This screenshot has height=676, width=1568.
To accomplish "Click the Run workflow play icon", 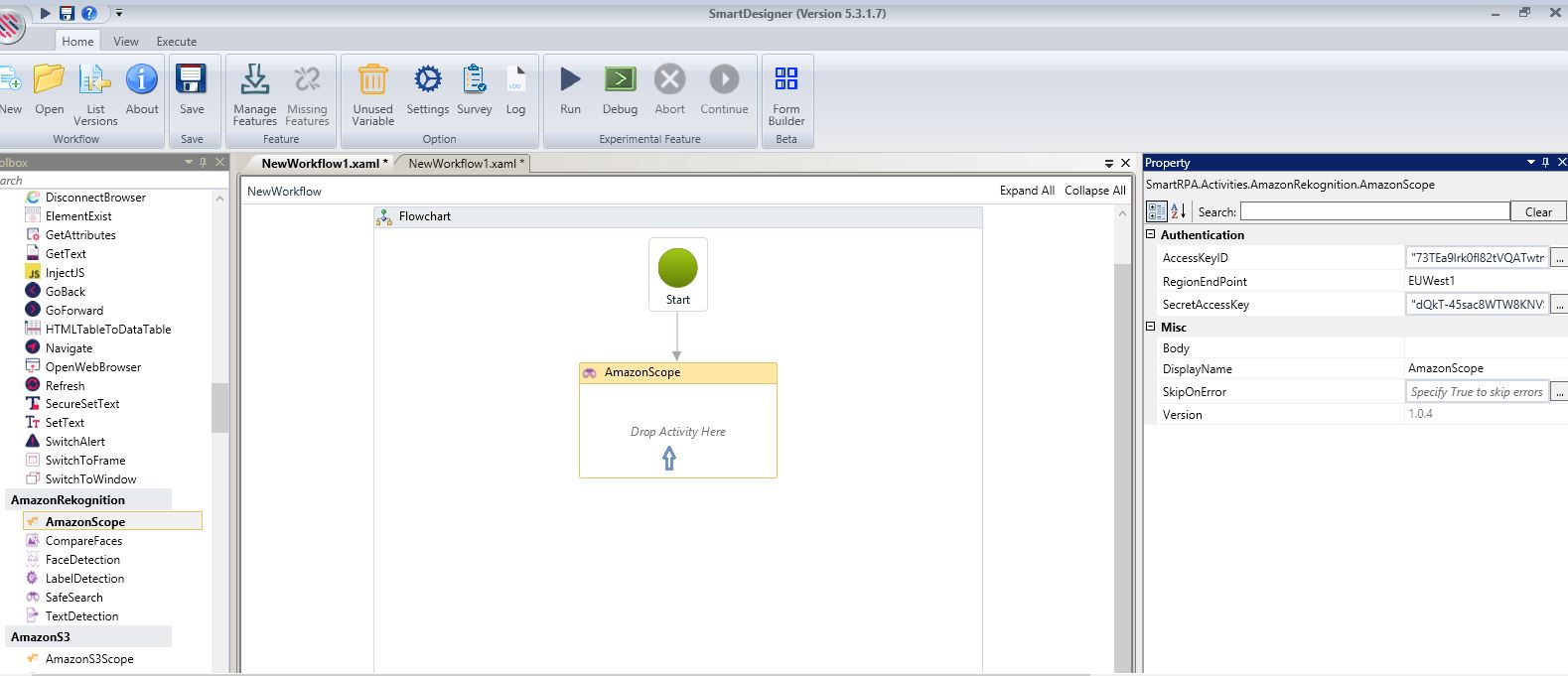I will click(x=570, y=81).
